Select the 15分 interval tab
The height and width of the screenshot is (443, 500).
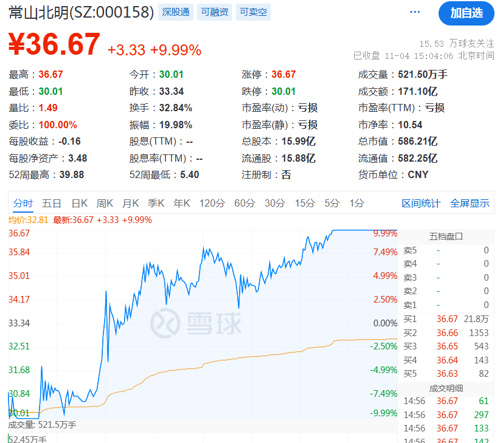305,203
